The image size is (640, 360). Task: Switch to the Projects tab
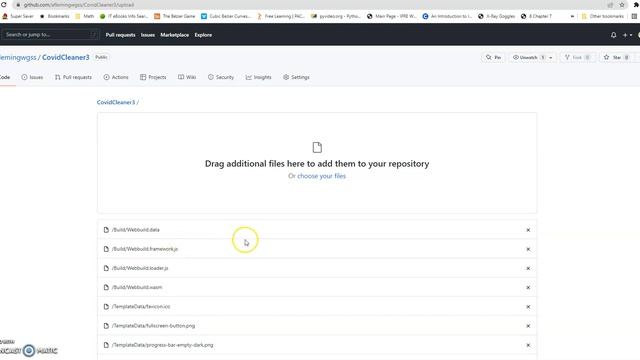pyautogui.click(x=153, y=77)
